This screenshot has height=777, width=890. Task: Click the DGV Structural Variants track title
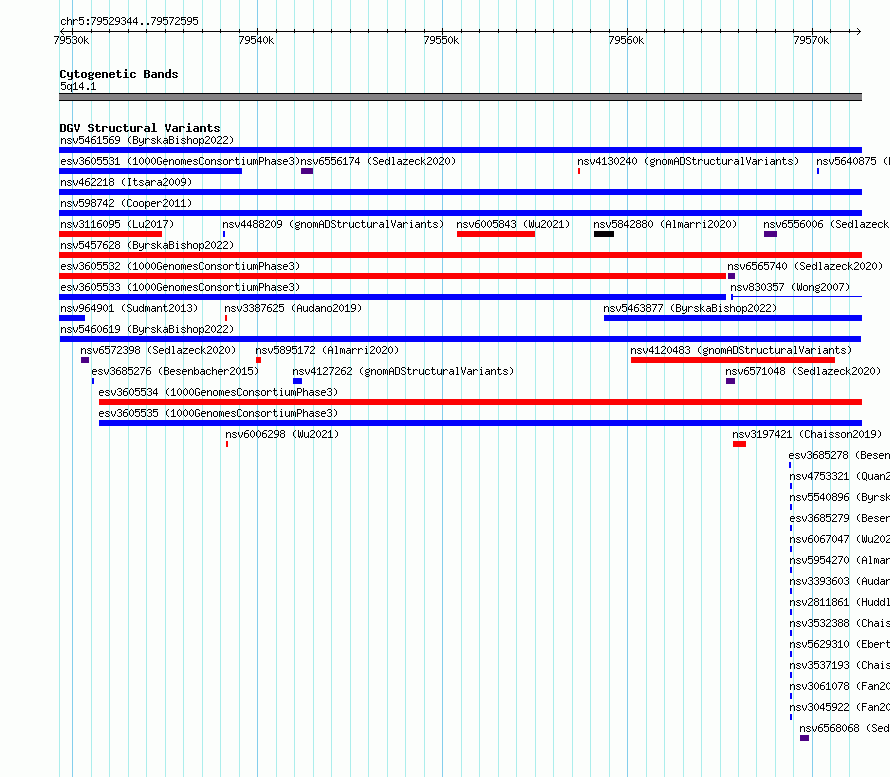(x=140, y=128)
